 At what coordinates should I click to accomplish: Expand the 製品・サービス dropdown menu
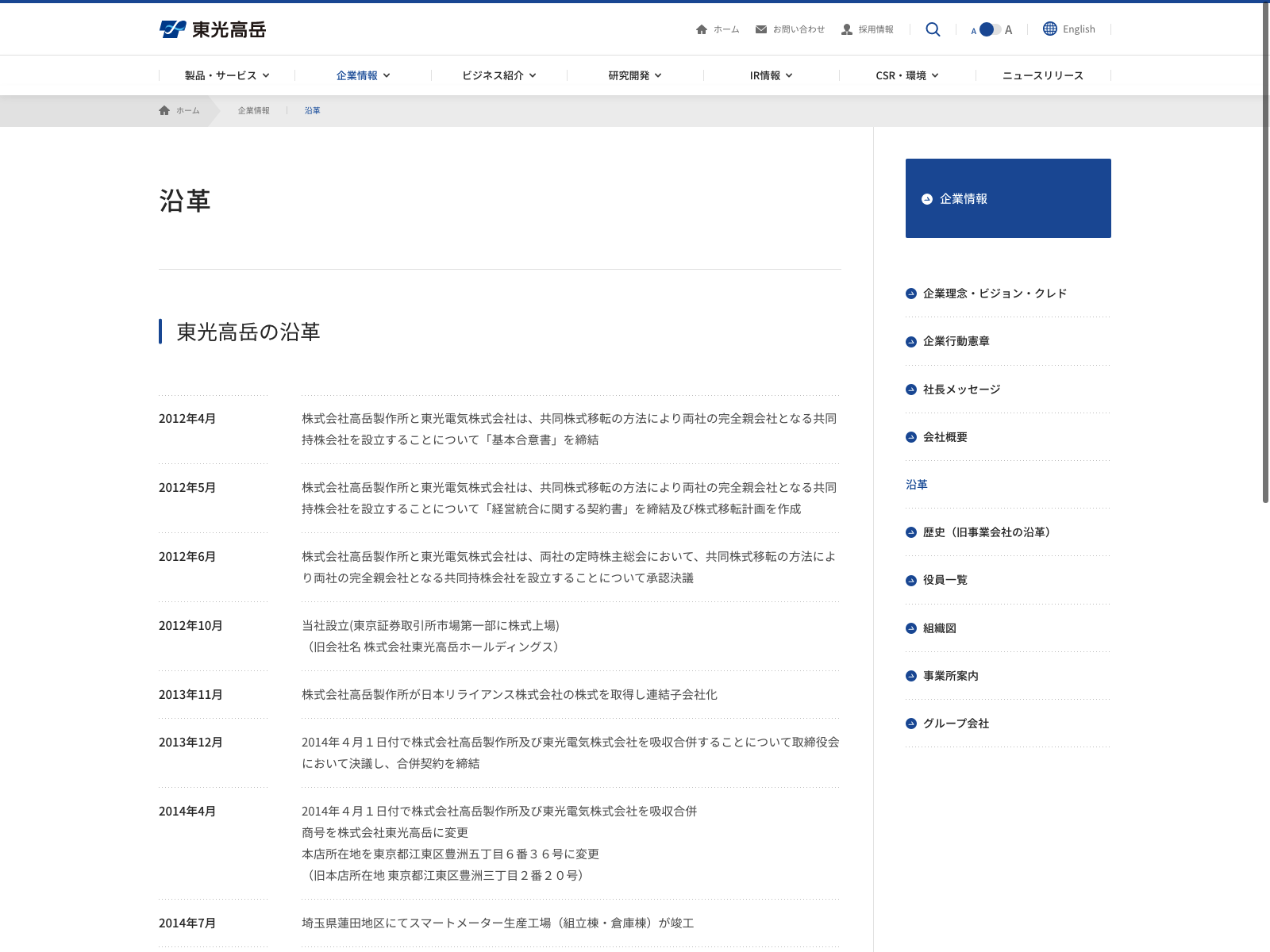[x=227, y=75]
